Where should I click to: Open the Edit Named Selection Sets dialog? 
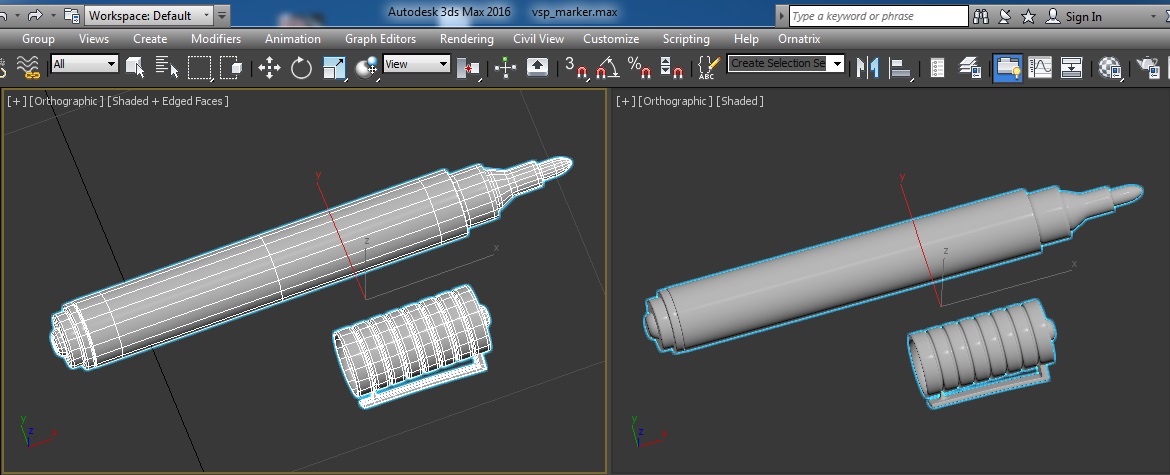click(707, 68)
